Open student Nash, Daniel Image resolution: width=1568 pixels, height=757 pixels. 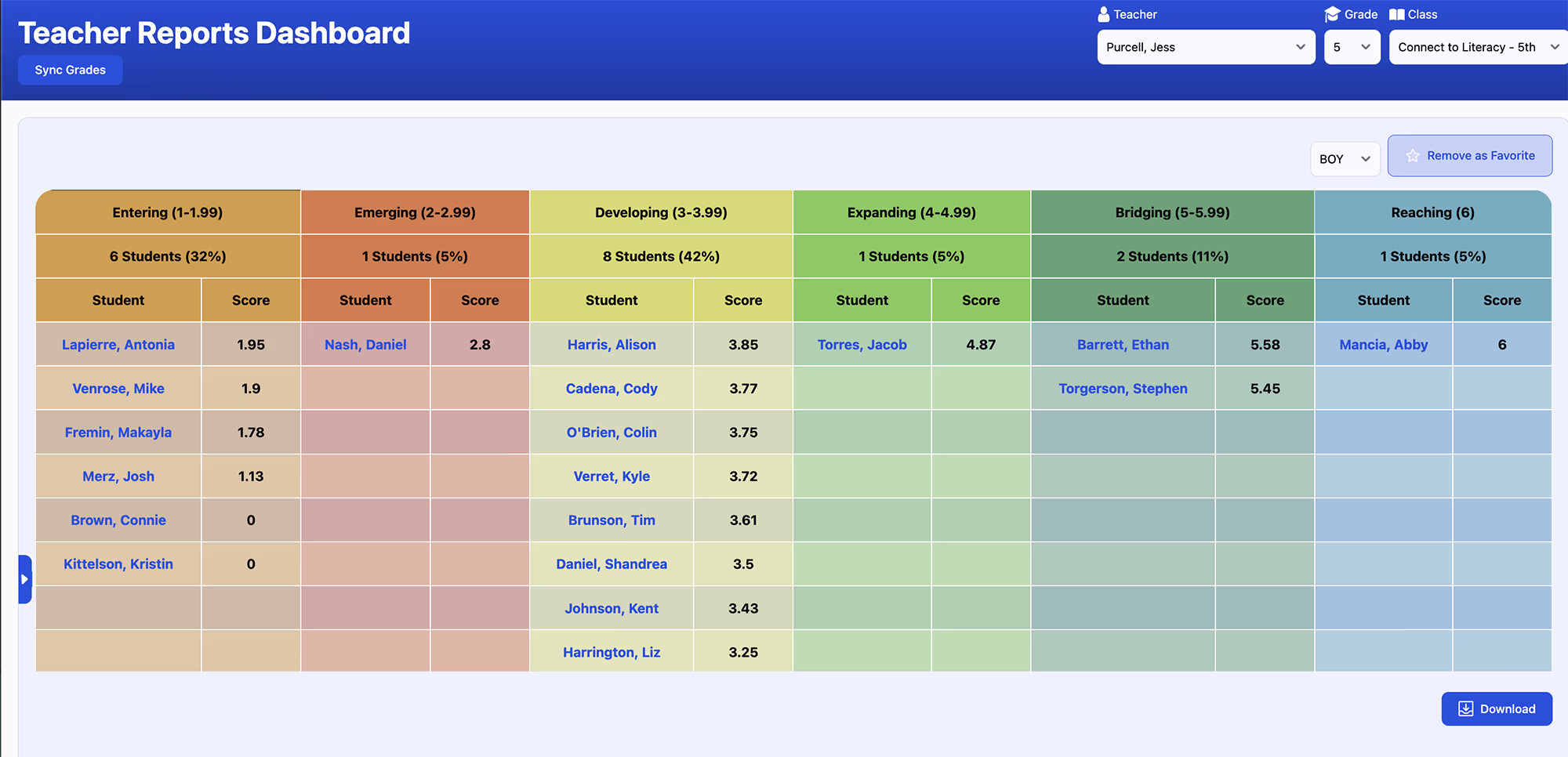click(365, 345)
